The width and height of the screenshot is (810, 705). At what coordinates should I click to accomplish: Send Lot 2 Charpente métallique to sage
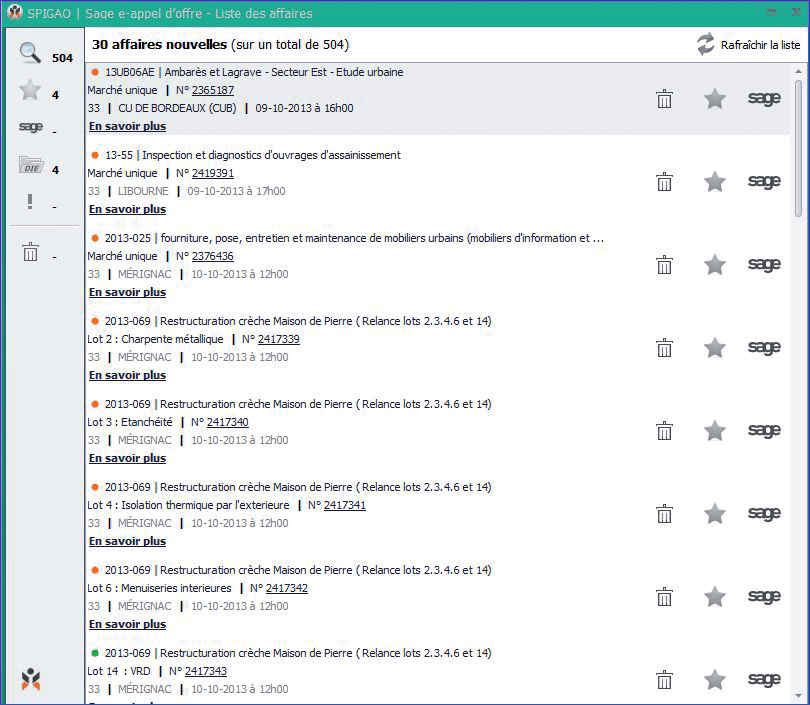(764, 348)
